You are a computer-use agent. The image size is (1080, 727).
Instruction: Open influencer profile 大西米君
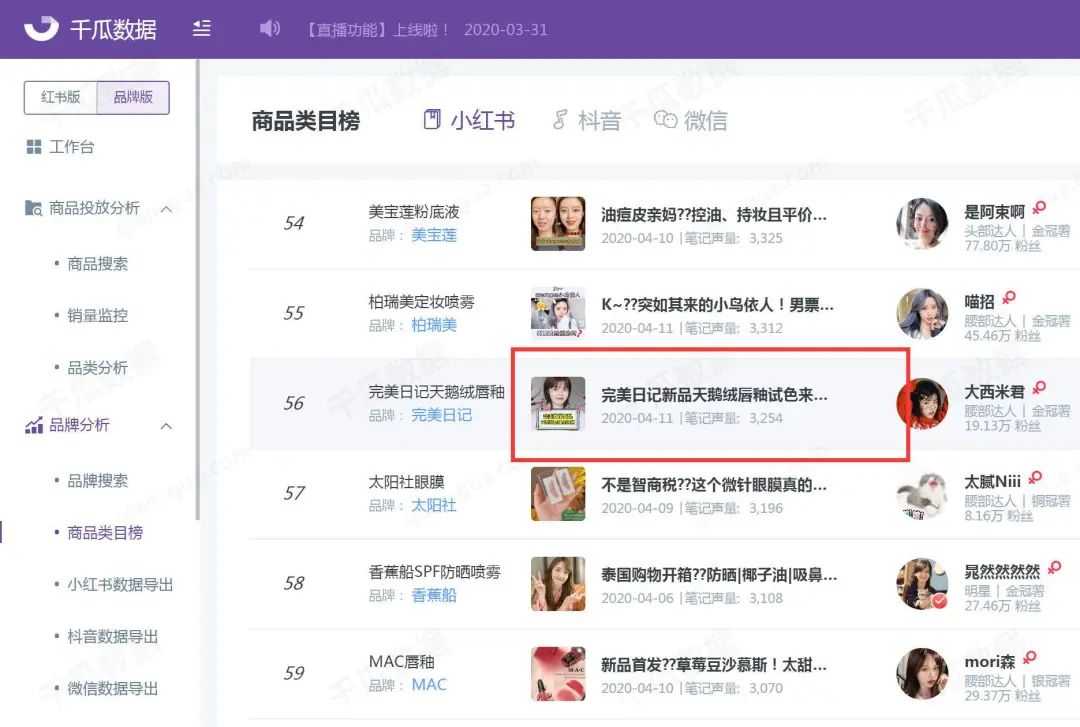(995, 392)
